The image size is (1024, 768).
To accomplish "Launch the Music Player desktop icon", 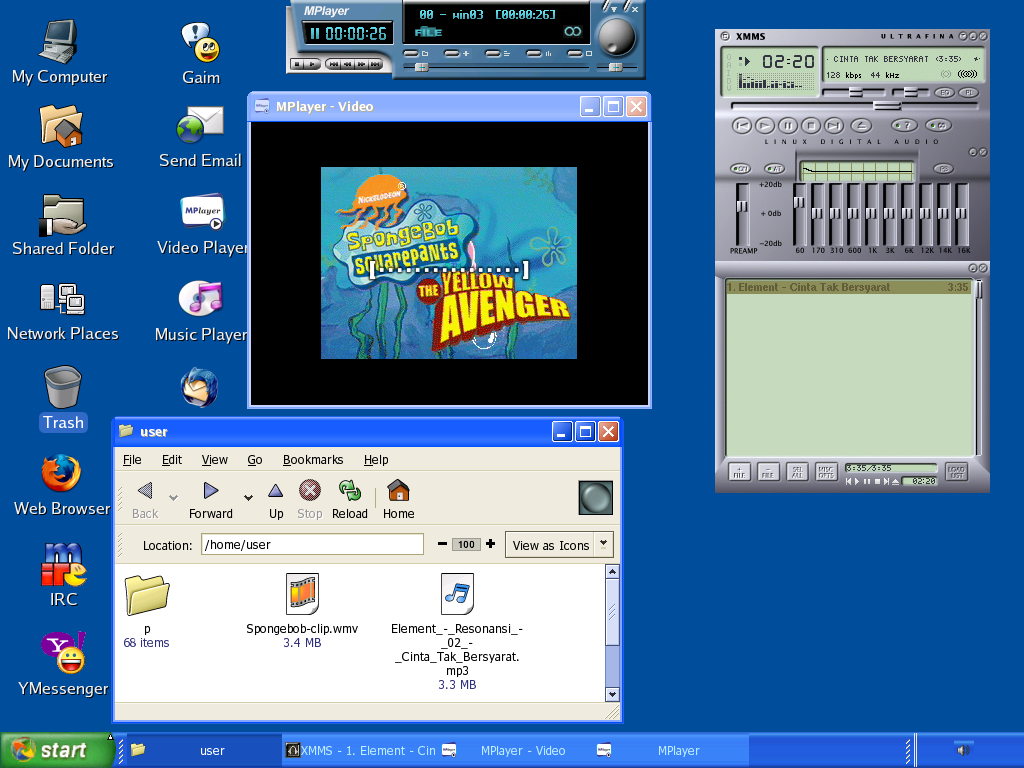I will coord(201,312).
